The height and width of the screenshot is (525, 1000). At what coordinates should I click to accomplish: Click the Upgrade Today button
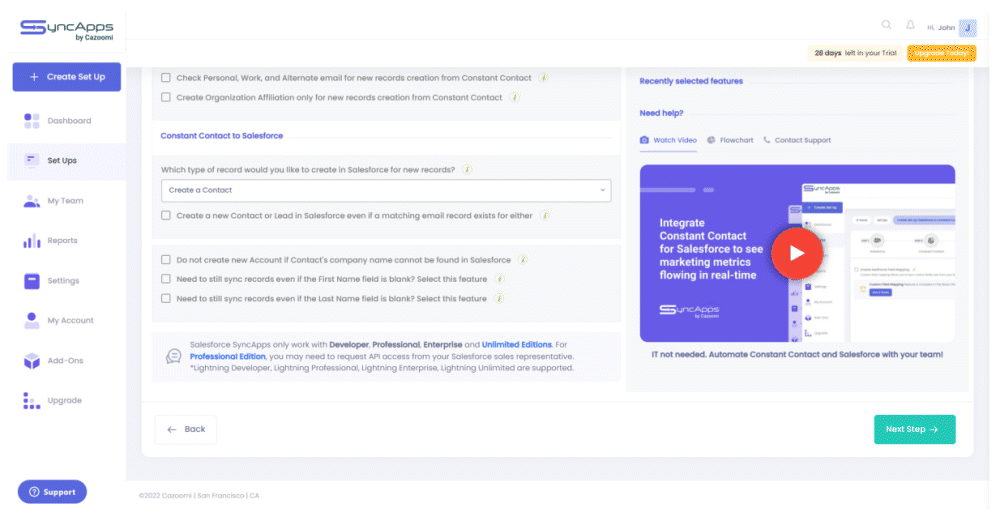point(941,53)
